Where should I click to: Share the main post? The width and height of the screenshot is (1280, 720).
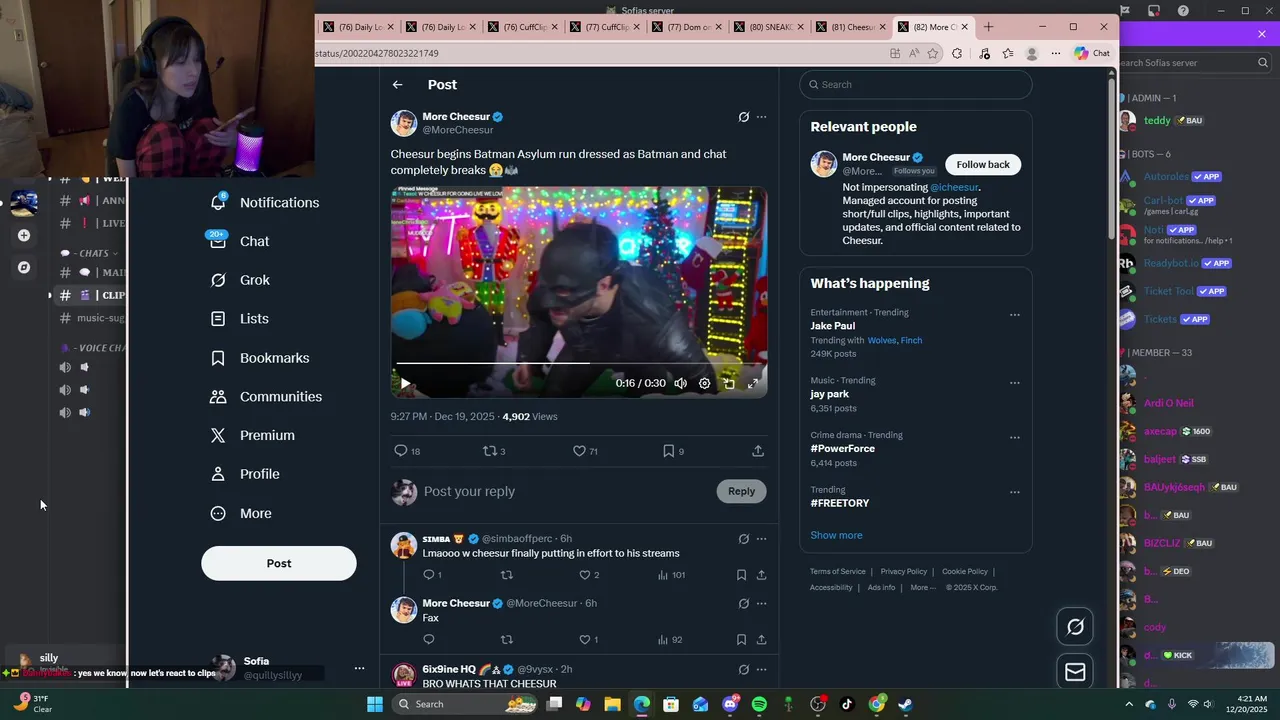tap(758, 451)
